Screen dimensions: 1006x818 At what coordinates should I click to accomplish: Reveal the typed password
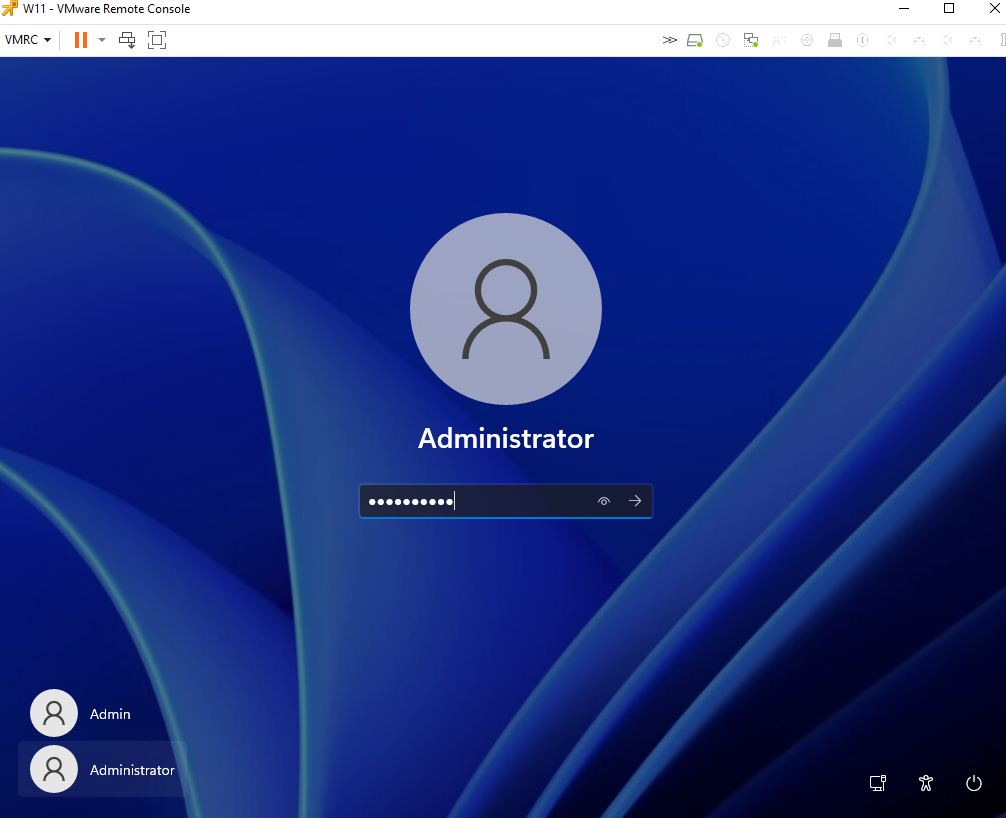(x=604, y=501)
